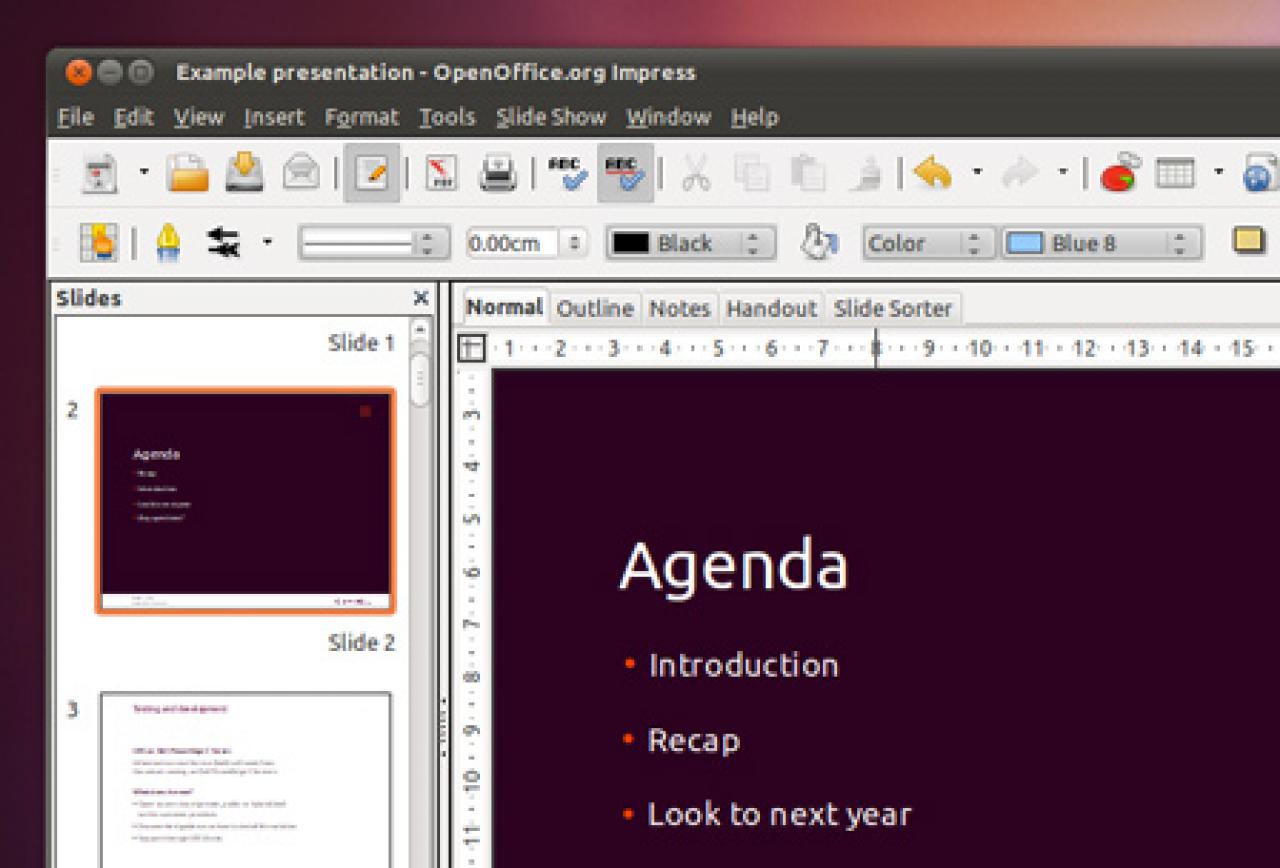Open the Arrow Style dropdown arrow
The width and height of the screenshot is (1280, 868).
pos(266,241)
